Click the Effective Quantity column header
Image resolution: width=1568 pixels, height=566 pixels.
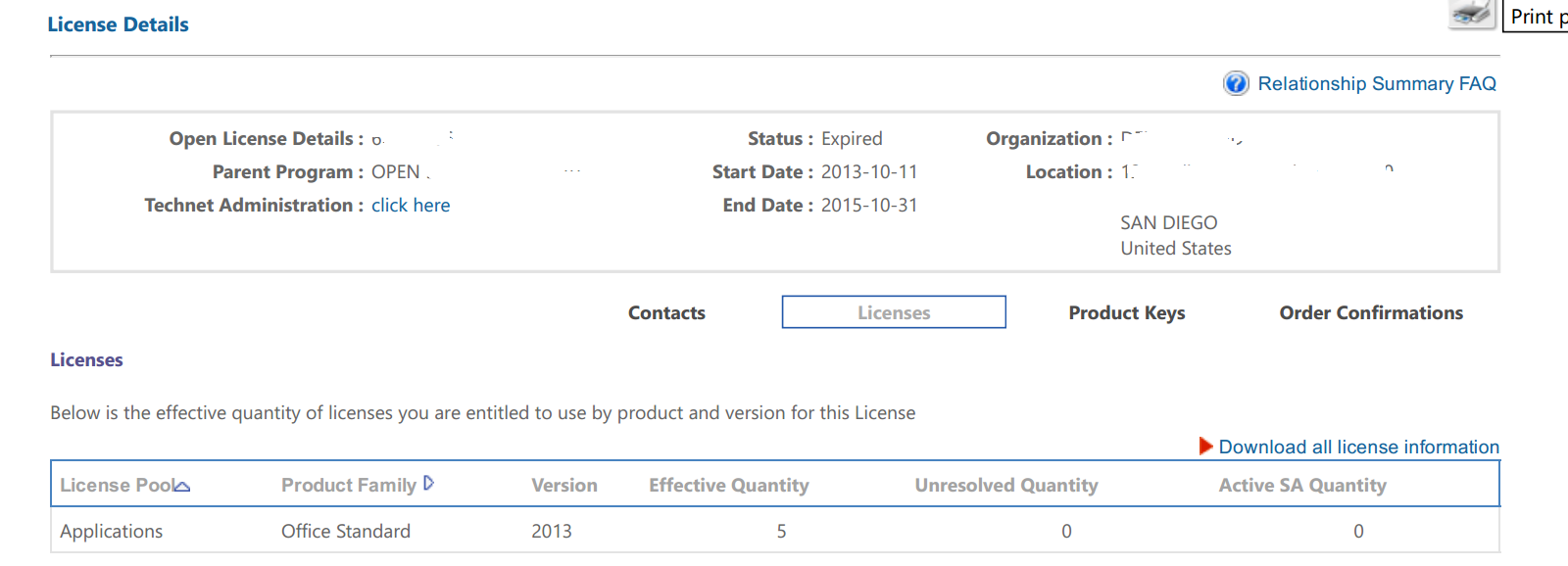tap(729, 486)
